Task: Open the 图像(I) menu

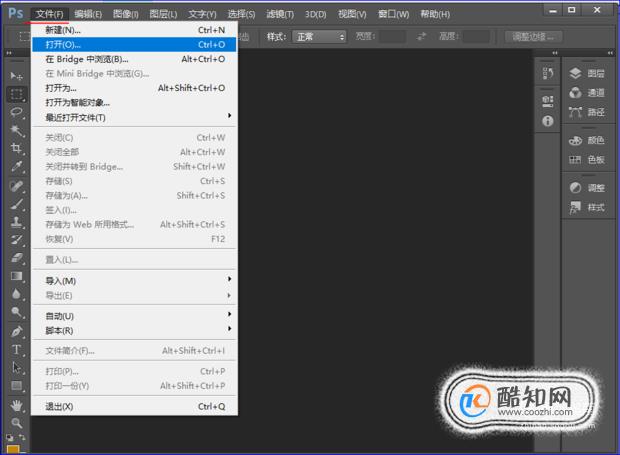Action: [x=125, y=14]
